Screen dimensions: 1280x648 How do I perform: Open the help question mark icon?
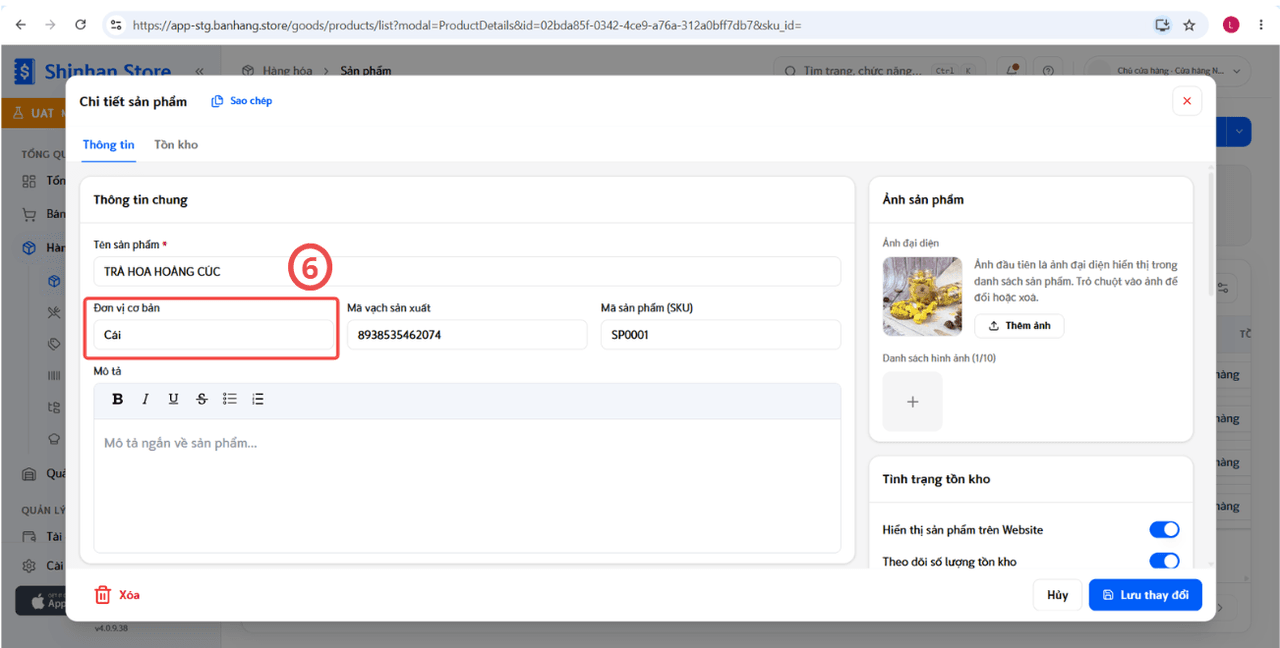pyautogui.click(x=1048, y=71)
